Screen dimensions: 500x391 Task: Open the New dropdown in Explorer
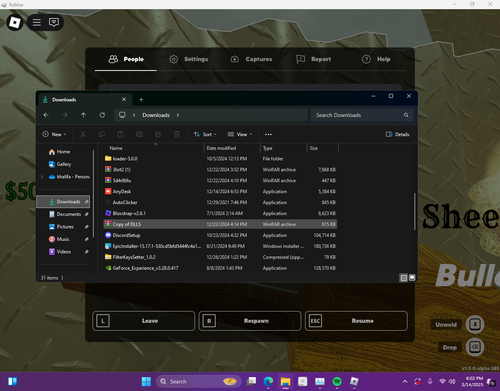pyautogui.click(x=54, y=134)
